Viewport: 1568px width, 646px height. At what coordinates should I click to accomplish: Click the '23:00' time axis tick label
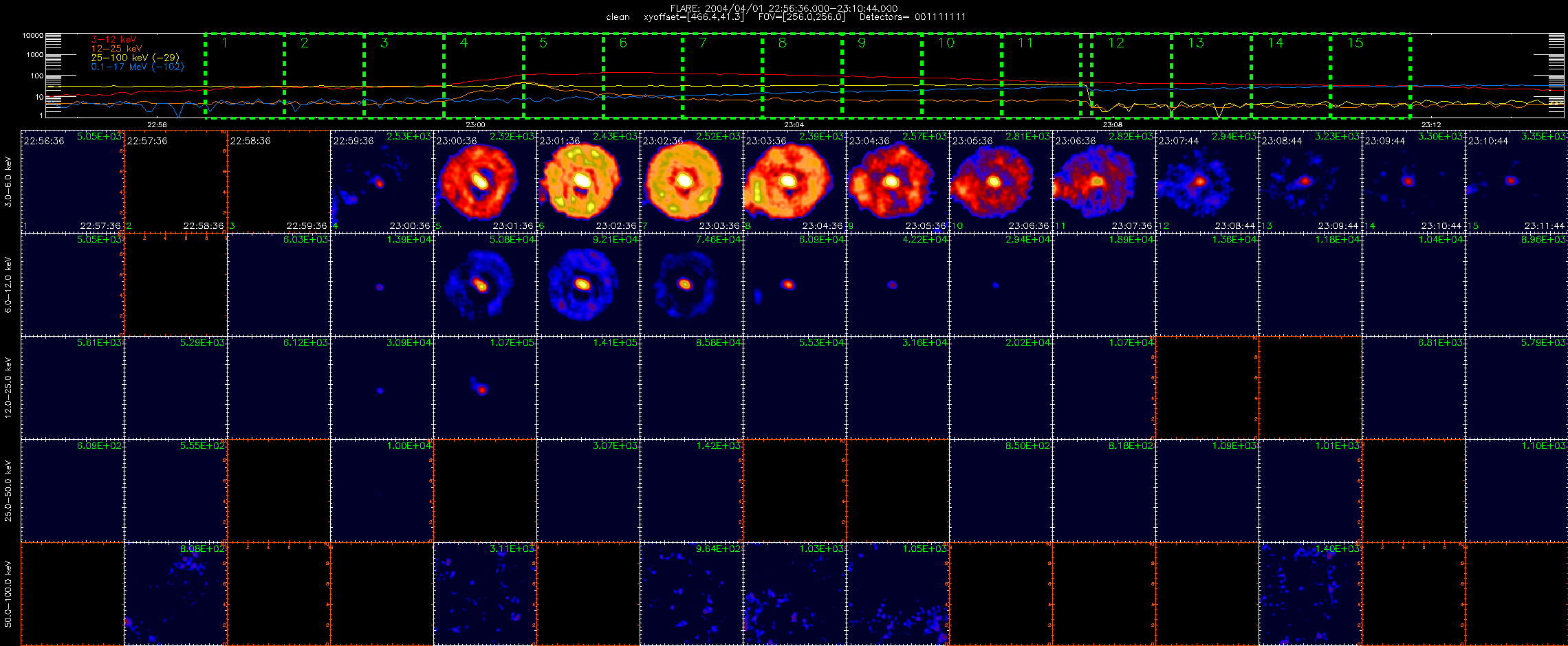[475, 125]
